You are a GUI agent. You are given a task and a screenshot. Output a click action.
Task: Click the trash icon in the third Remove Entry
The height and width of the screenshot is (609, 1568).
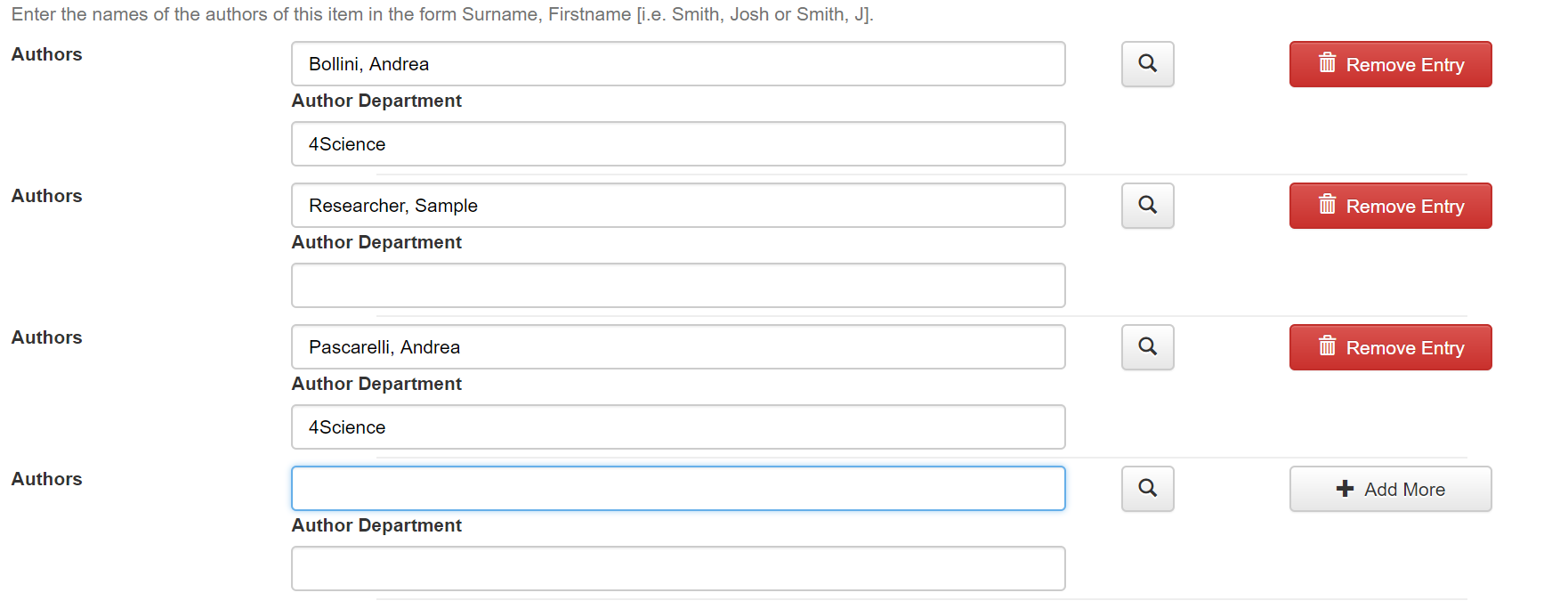1327,345
